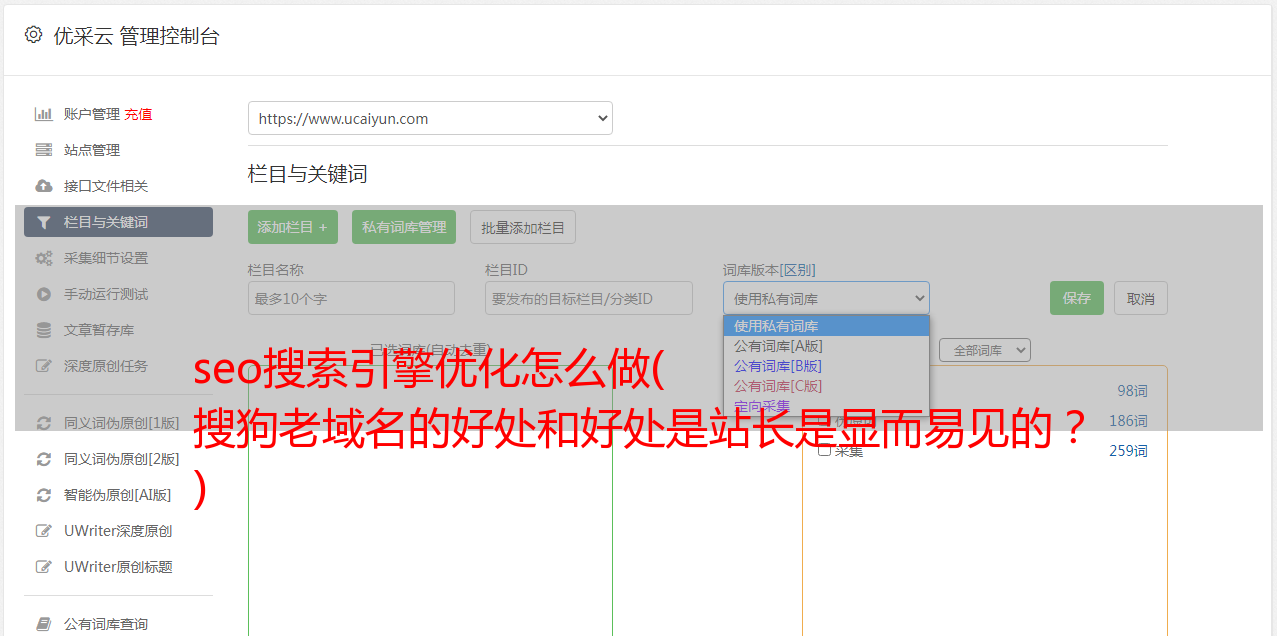The height and width of the screenshot is (636, 1277).
Task: Open the 全部词库 filter dropdown
Action: [x=984, y=350]
